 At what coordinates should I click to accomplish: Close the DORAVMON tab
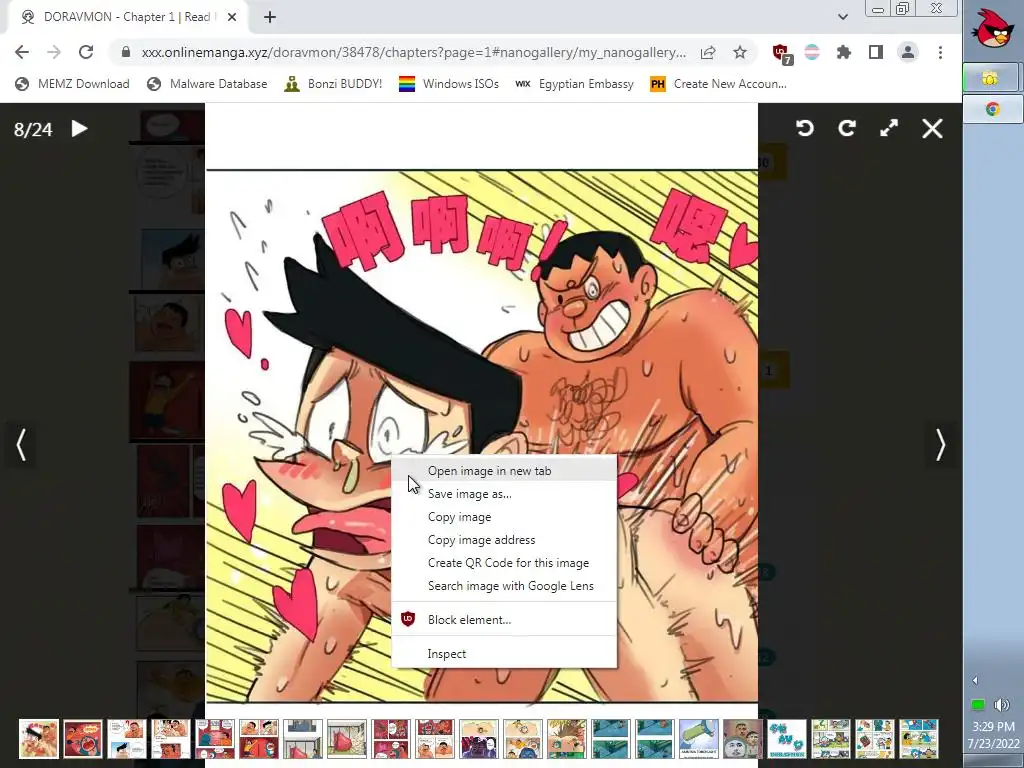(x=232, y=17)
